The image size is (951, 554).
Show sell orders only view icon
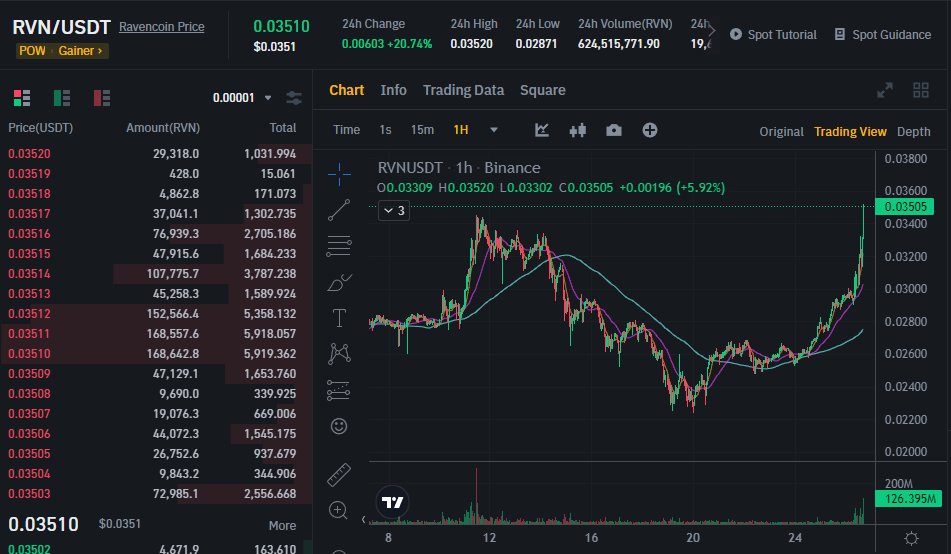click(x=102, y=98)
